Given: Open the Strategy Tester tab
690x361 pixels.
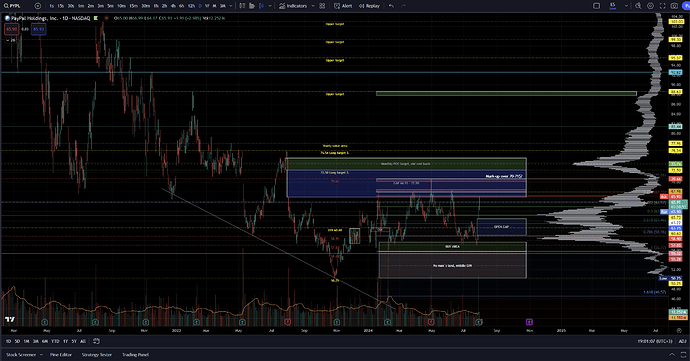Looking at the screenshot, I should coord(97,354).
